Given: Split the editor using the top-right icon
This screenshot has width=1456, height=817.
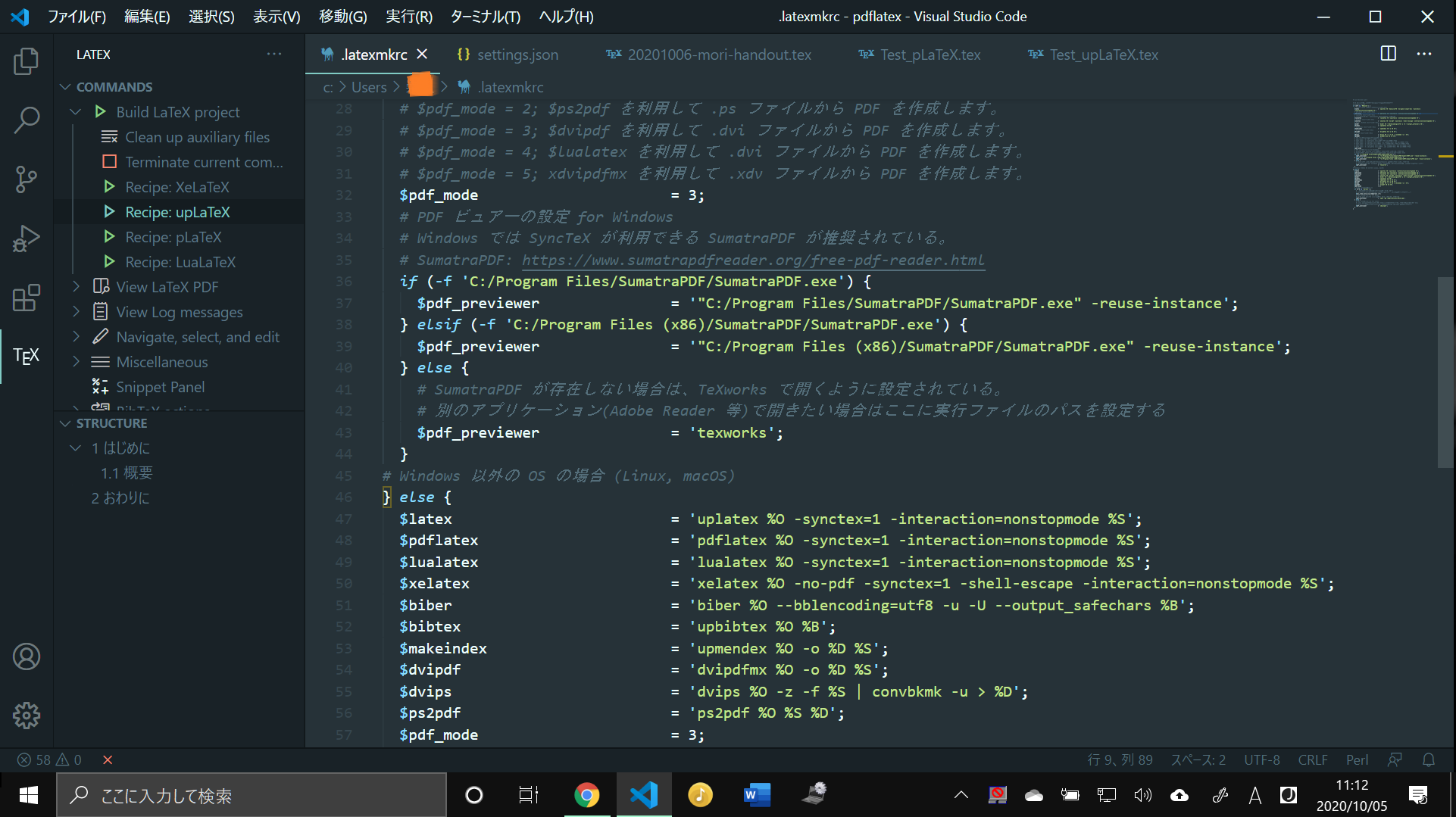Looking at the screenshot, I should 1389,54.
